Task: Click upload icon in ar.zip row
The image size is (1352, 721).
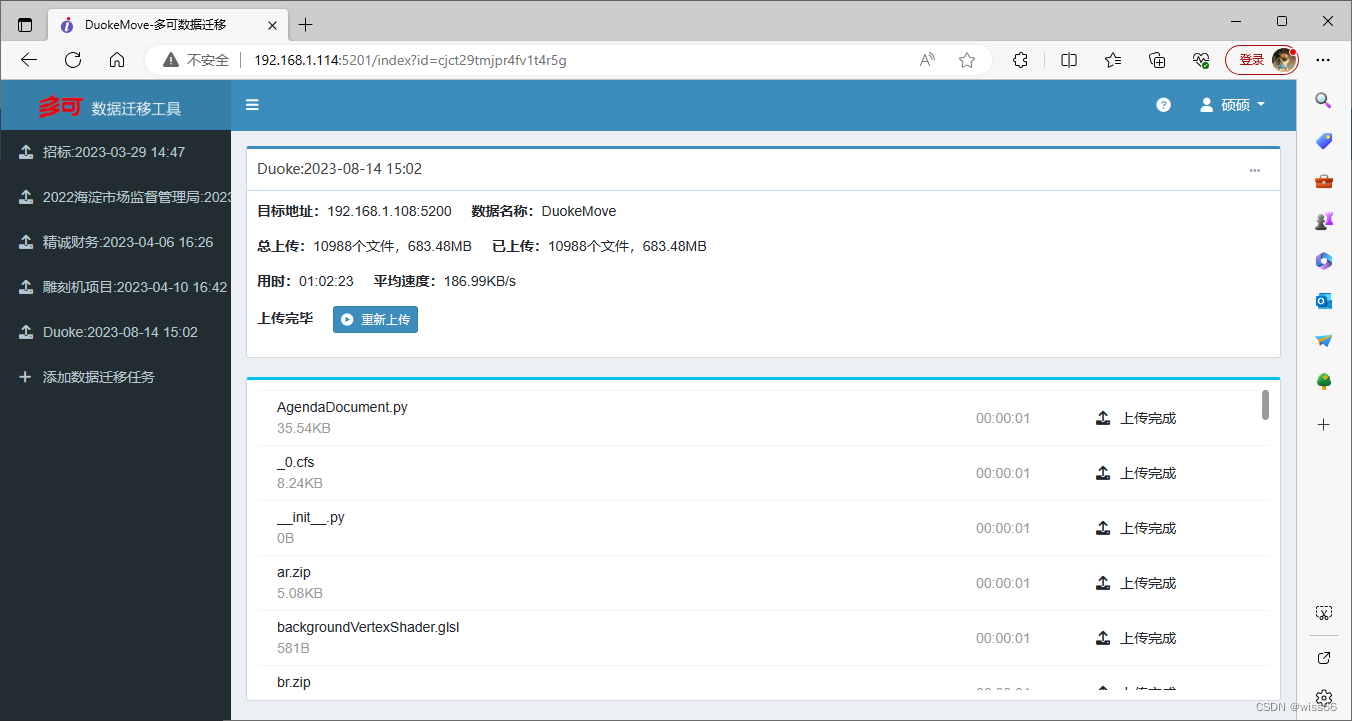Action: pyautogui.click(x=1103, y=583)
